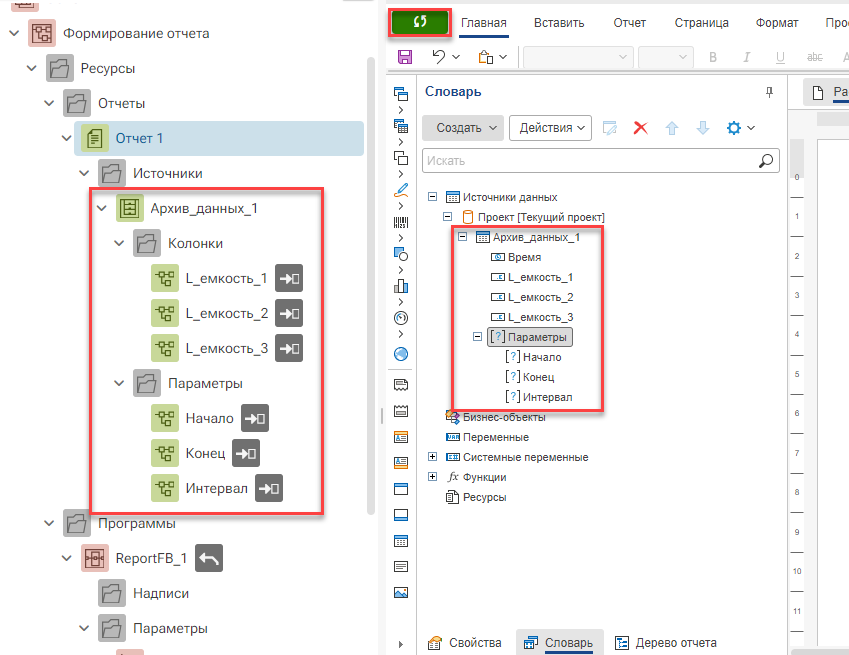The height and width of the screenshot is (655, 849).
Task: Select Ресурсы item in dictionary
Action: (485, 497)
